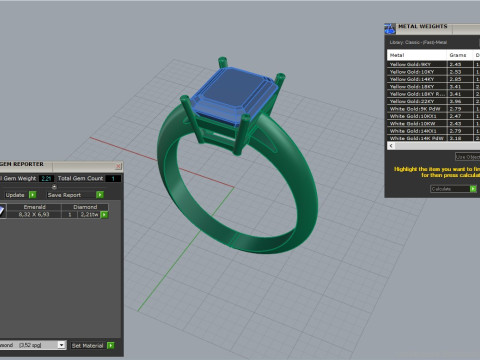Screen dimensions: 480x360
Task: Click the Use Object button in Metal Weights
Action: 468,157
